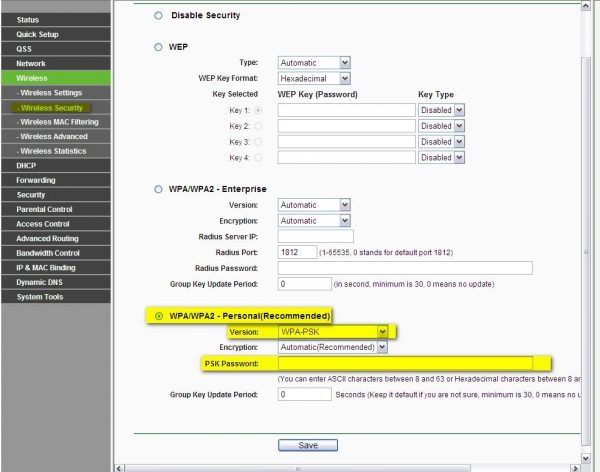Go to the Wireless Security submenu
Viewport: 600px width, 472px height.
56,108
